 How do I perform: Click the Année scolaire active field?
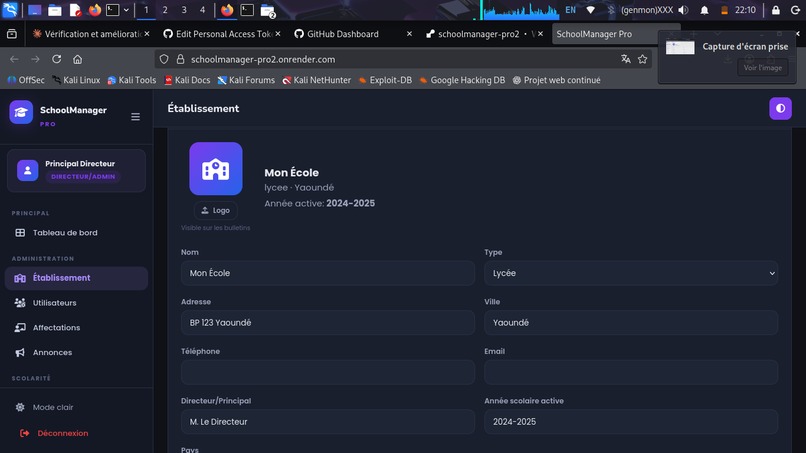tap(631, 422)
